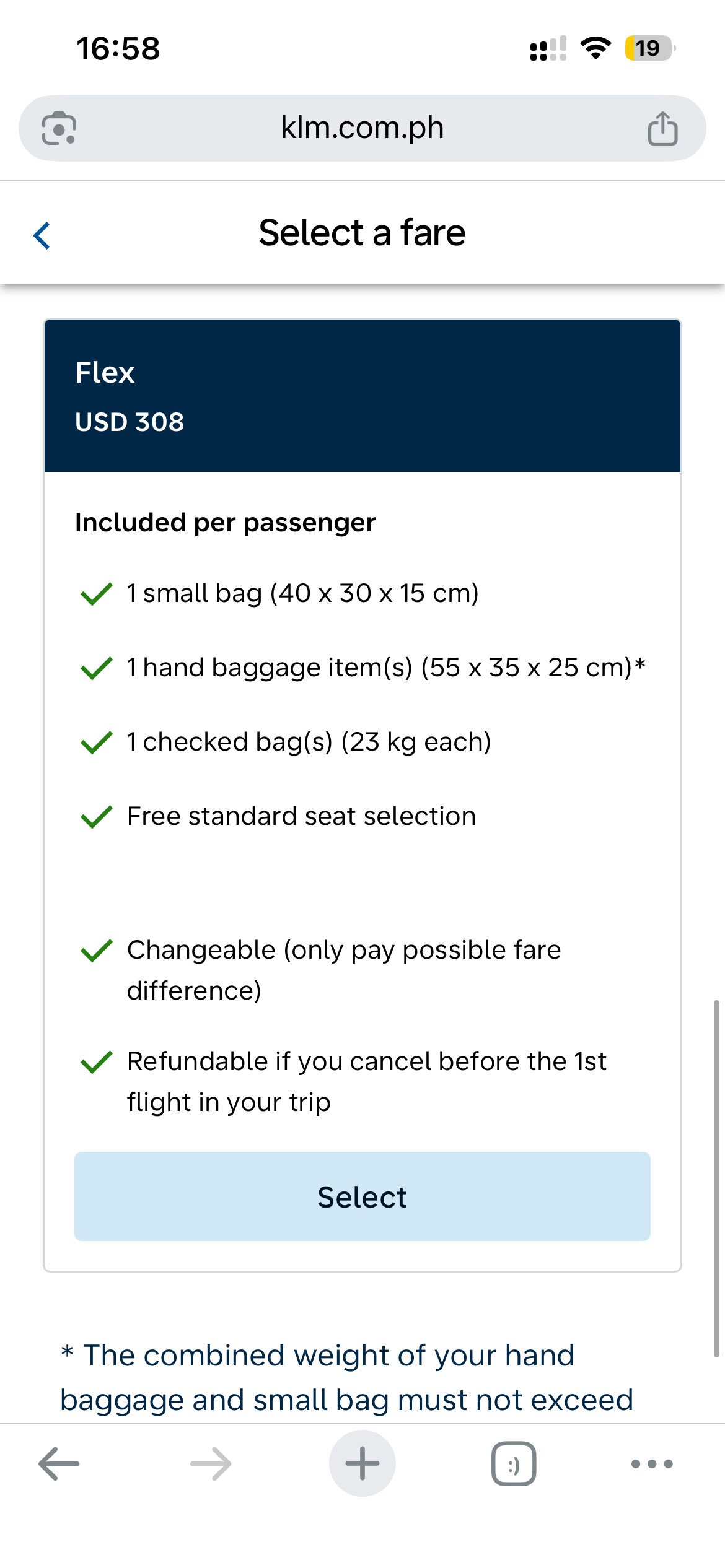The image size is (725, 1568).
Task: Tap the battery indicator in status bar
Action: coord(649,48)
